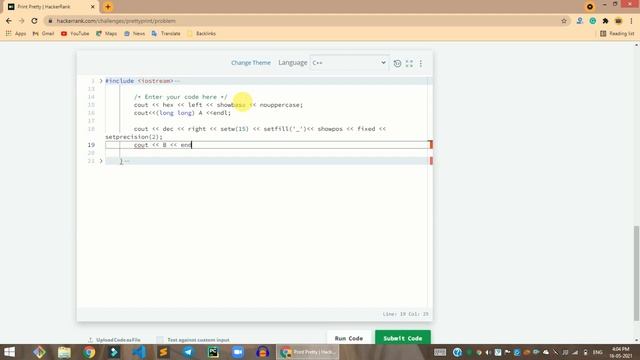The height and width of the screenshot is (360, 640).
Task: Toggle the editor fullscreen icon
Action: 409,63
